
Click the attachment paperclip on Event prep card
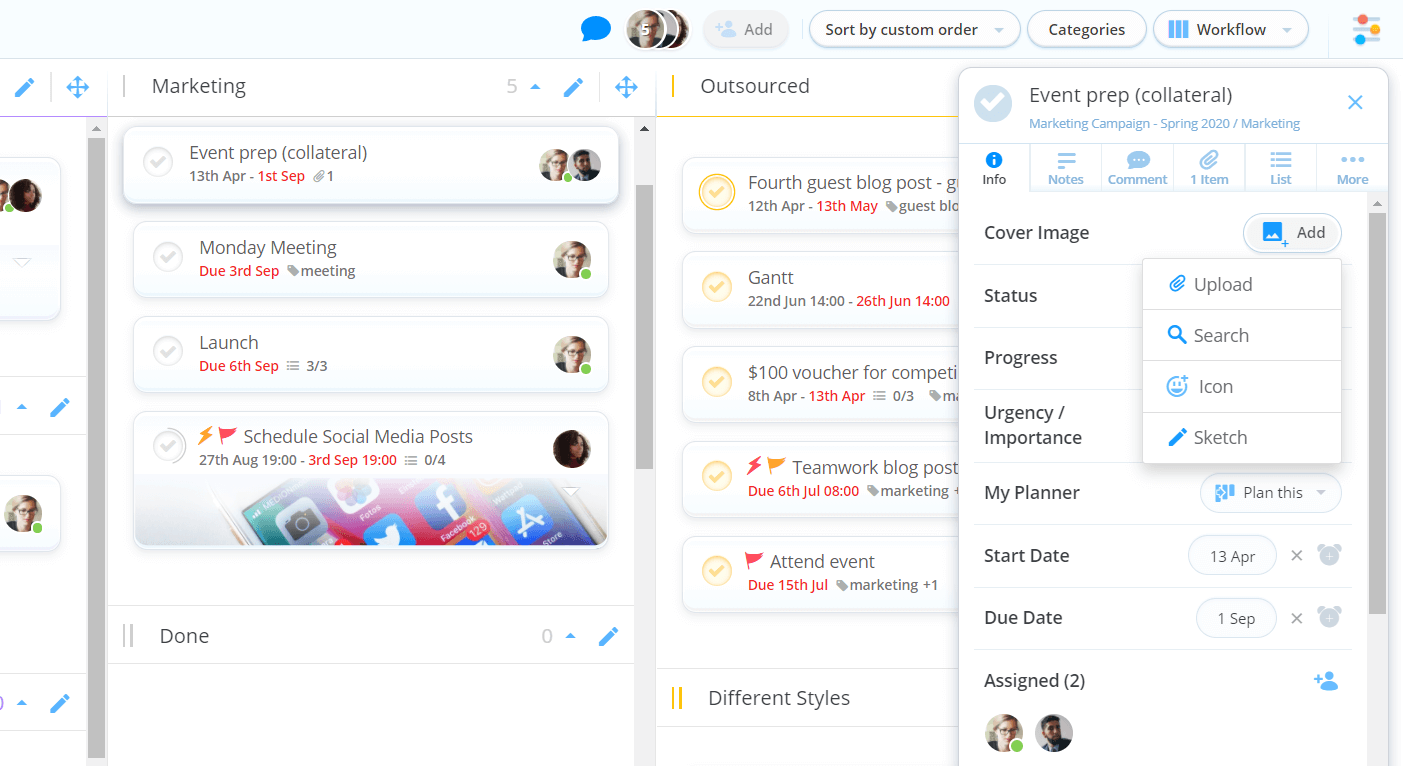pos(319,176)
